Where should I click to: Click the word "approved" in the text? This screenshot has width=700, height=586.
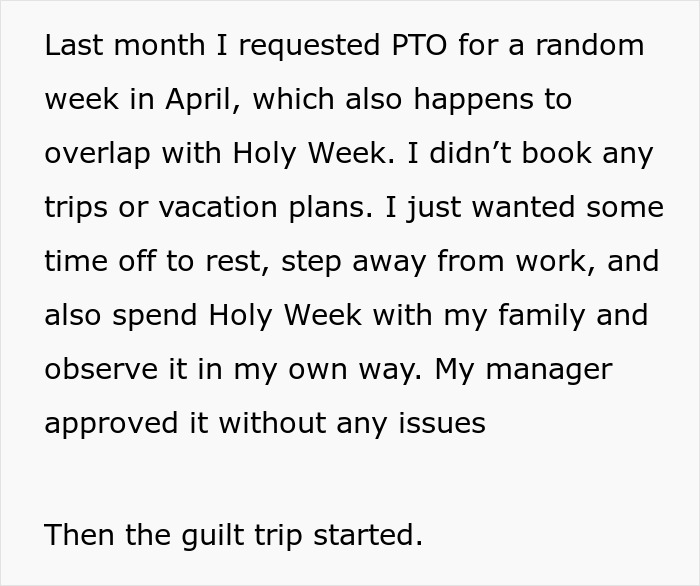click(x=111, y=424)
